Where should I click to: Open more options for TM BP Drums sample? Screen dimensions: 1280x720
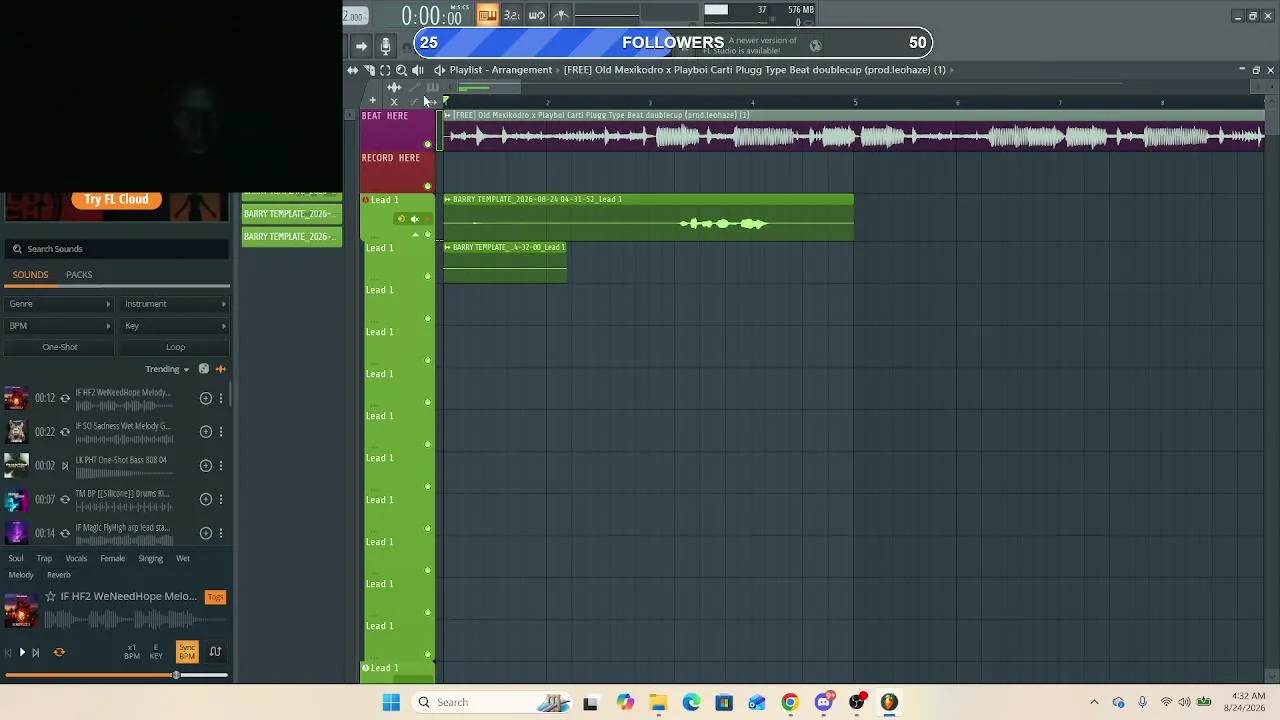tap(221, 499)
